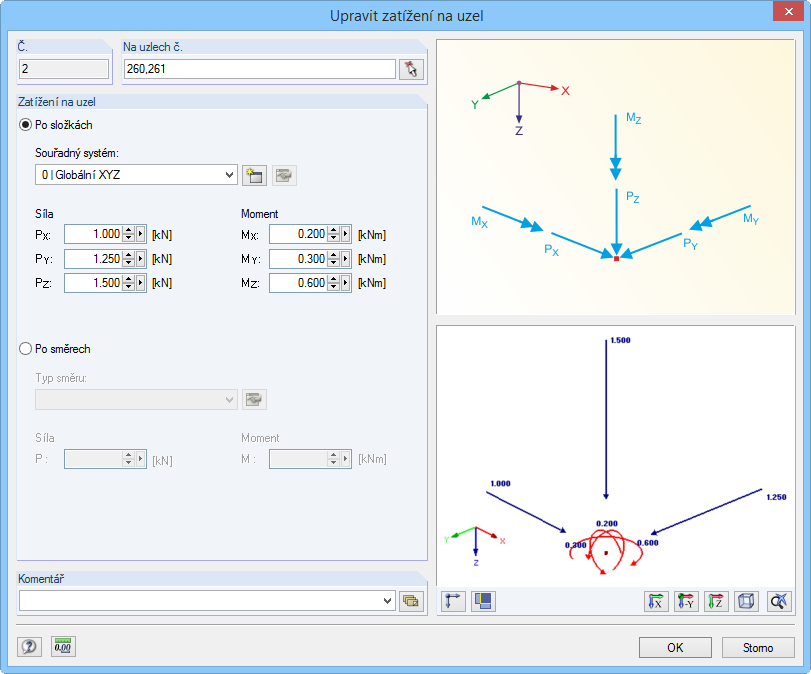Click the Px force input field
Viewport: 811px width, 674px height.
(x=94, y=234)
